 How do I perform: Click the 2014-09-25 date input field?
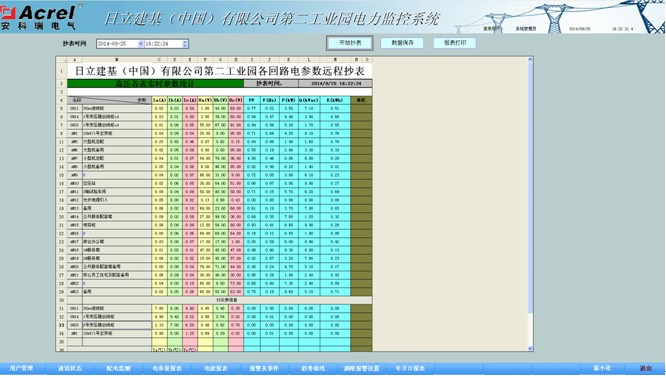tap(117, 44)
